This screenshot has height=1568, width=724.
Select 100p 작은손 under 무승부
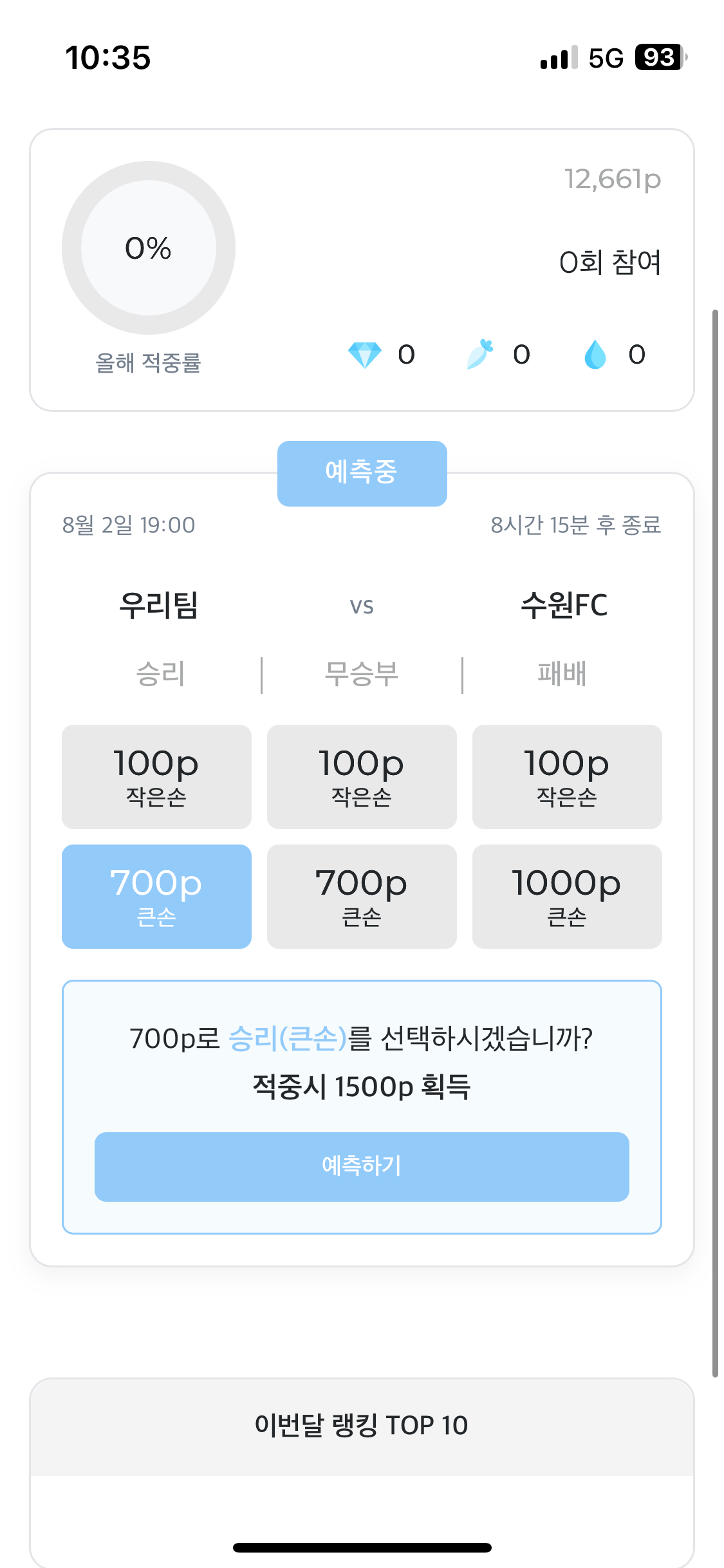click(x=362, y=777)
